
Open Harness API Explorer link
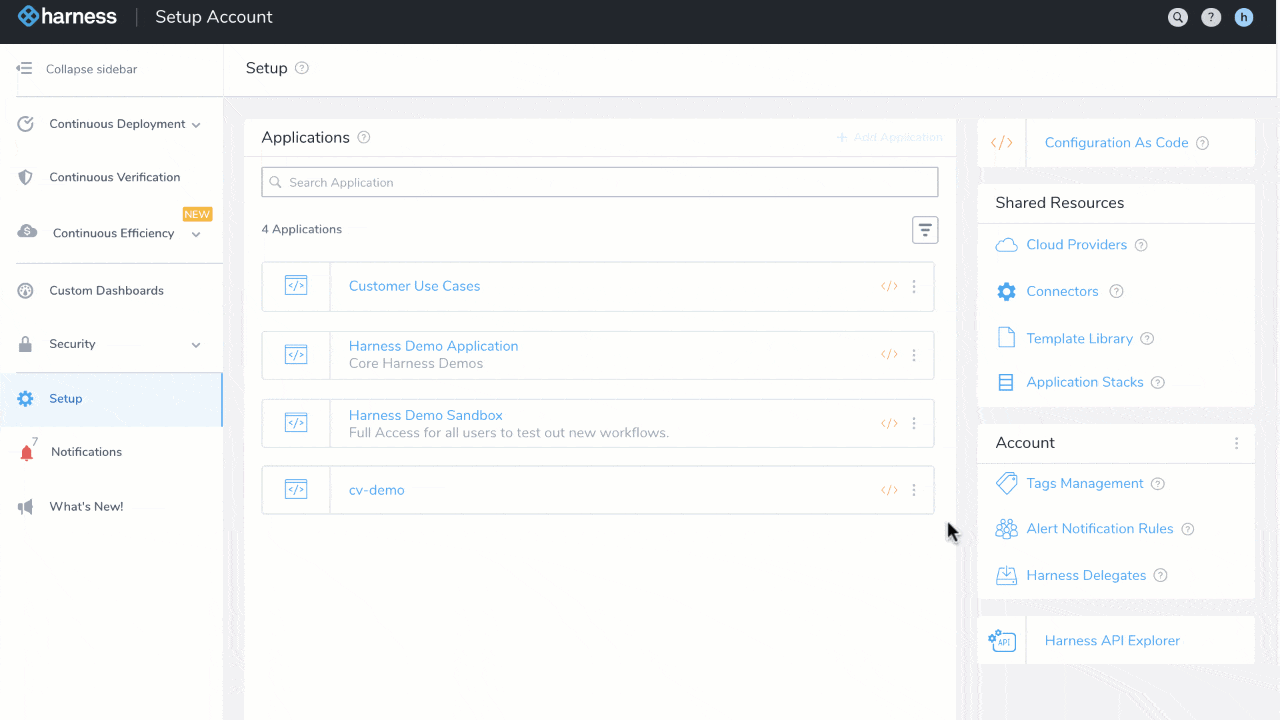1112,641
